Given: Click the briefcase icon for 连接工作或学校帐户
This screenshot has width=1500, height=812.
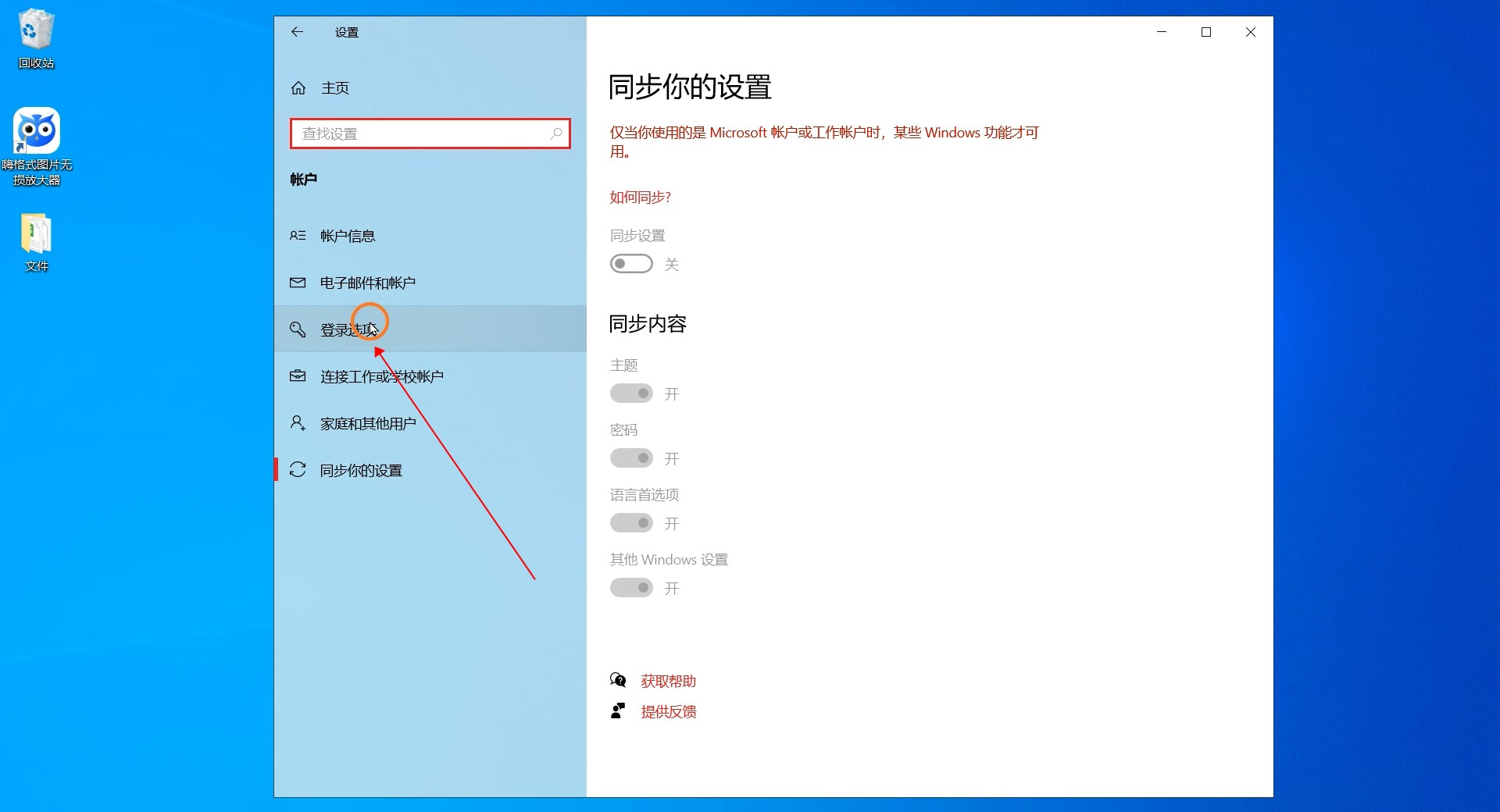Looking at the screenshot, I should (x=298, y=376).
